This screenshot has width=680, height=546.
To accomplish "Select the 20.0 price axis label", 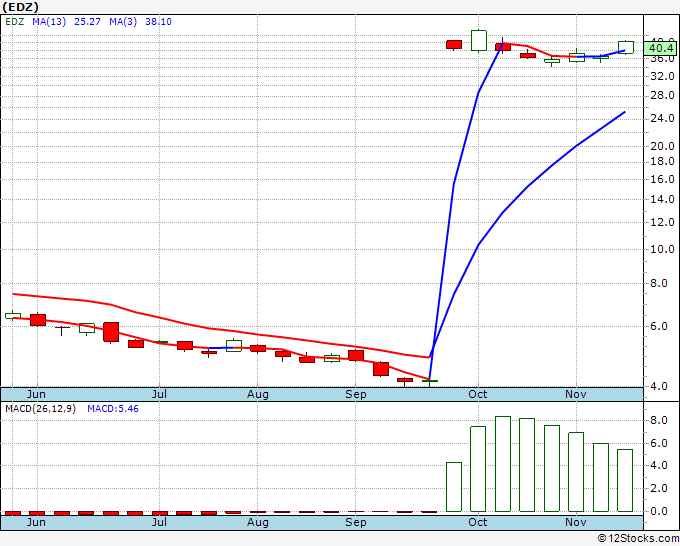I will [x=662, y=146].
